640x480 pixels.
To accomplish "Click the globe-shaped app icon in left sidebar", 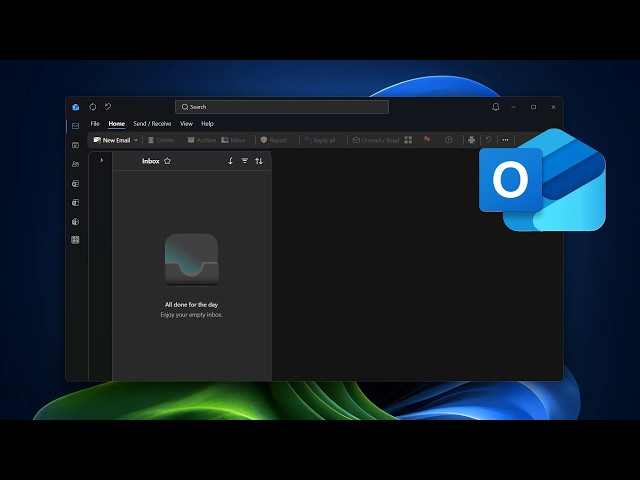I will [76, 222].
